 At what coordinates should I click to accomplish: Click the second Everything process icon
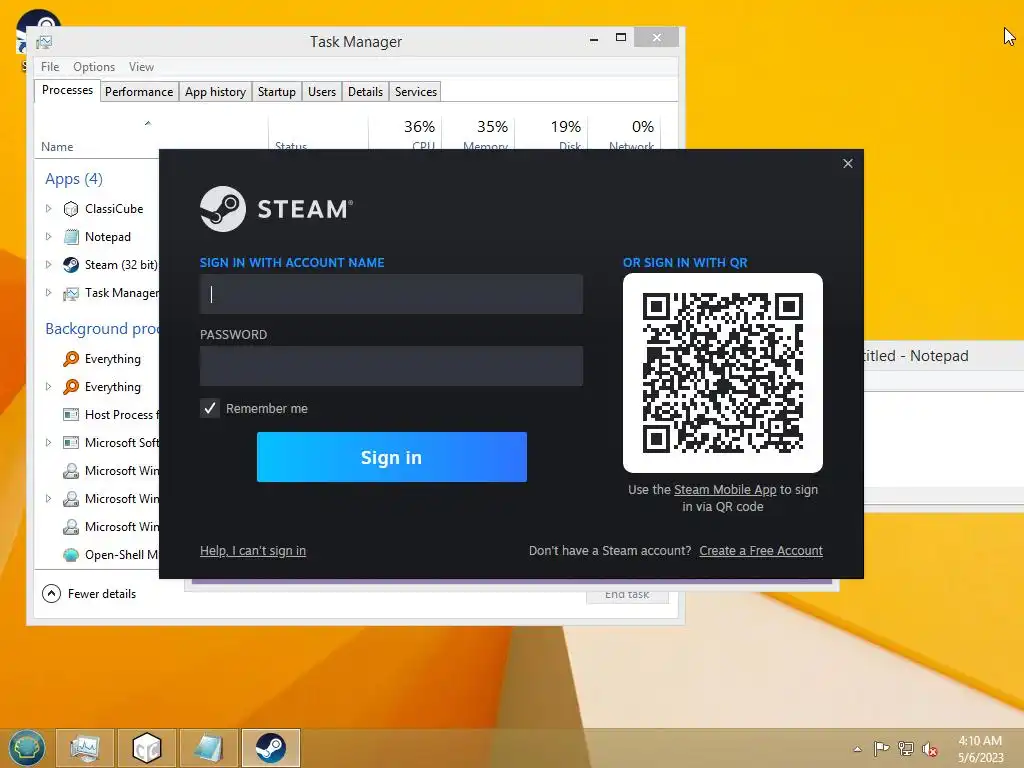tap(71, 387)
